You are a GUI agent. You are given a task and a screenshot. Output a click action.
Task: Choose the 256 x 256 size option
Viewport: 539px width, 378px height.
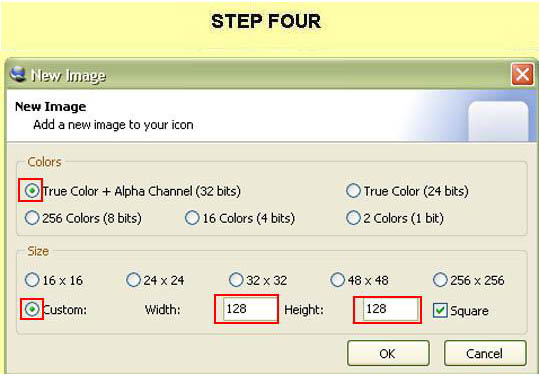tap(440, 280)
